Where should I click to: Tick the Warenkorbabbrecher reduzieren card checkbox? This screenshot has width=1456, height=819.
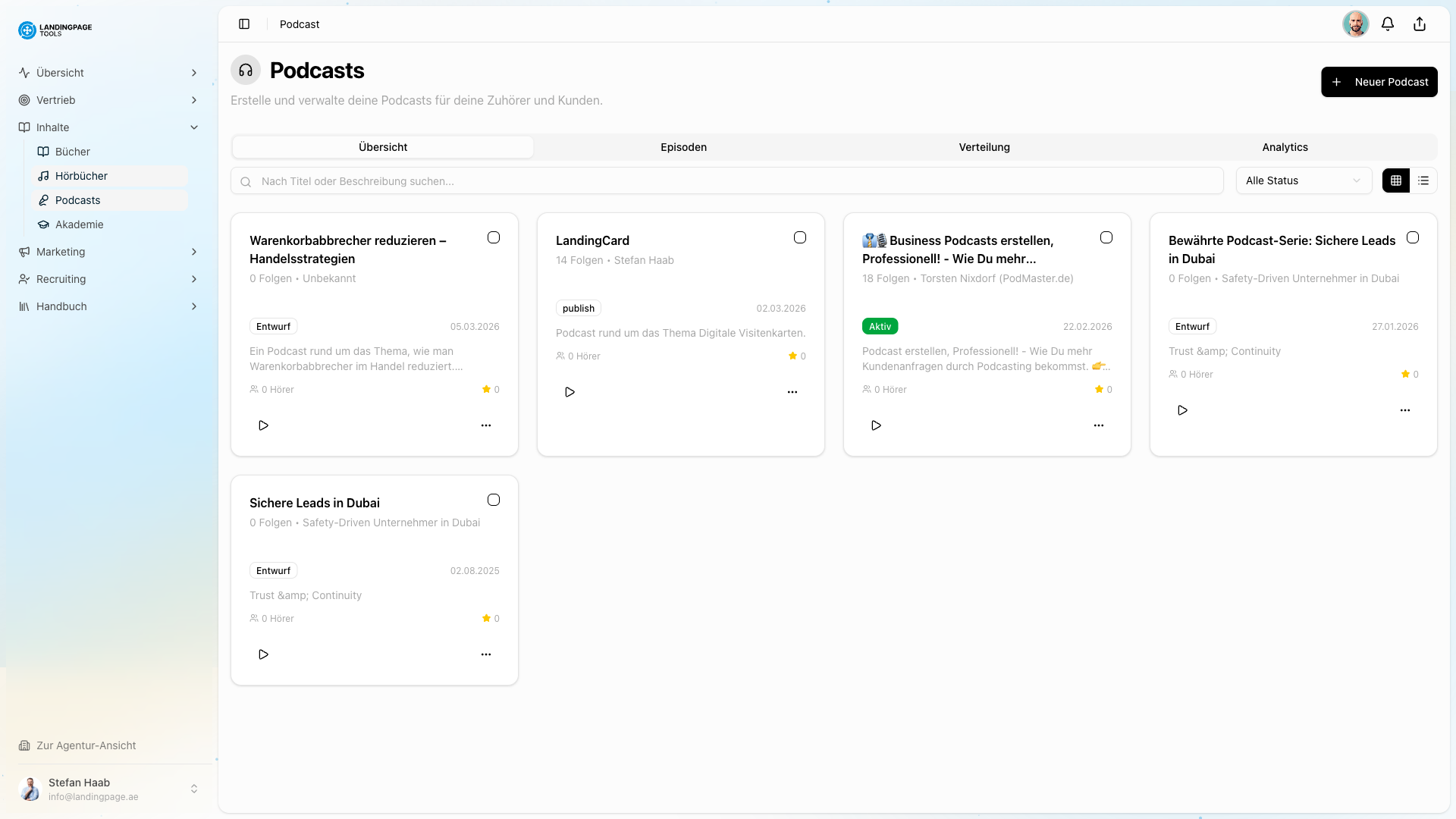(494, 237)
